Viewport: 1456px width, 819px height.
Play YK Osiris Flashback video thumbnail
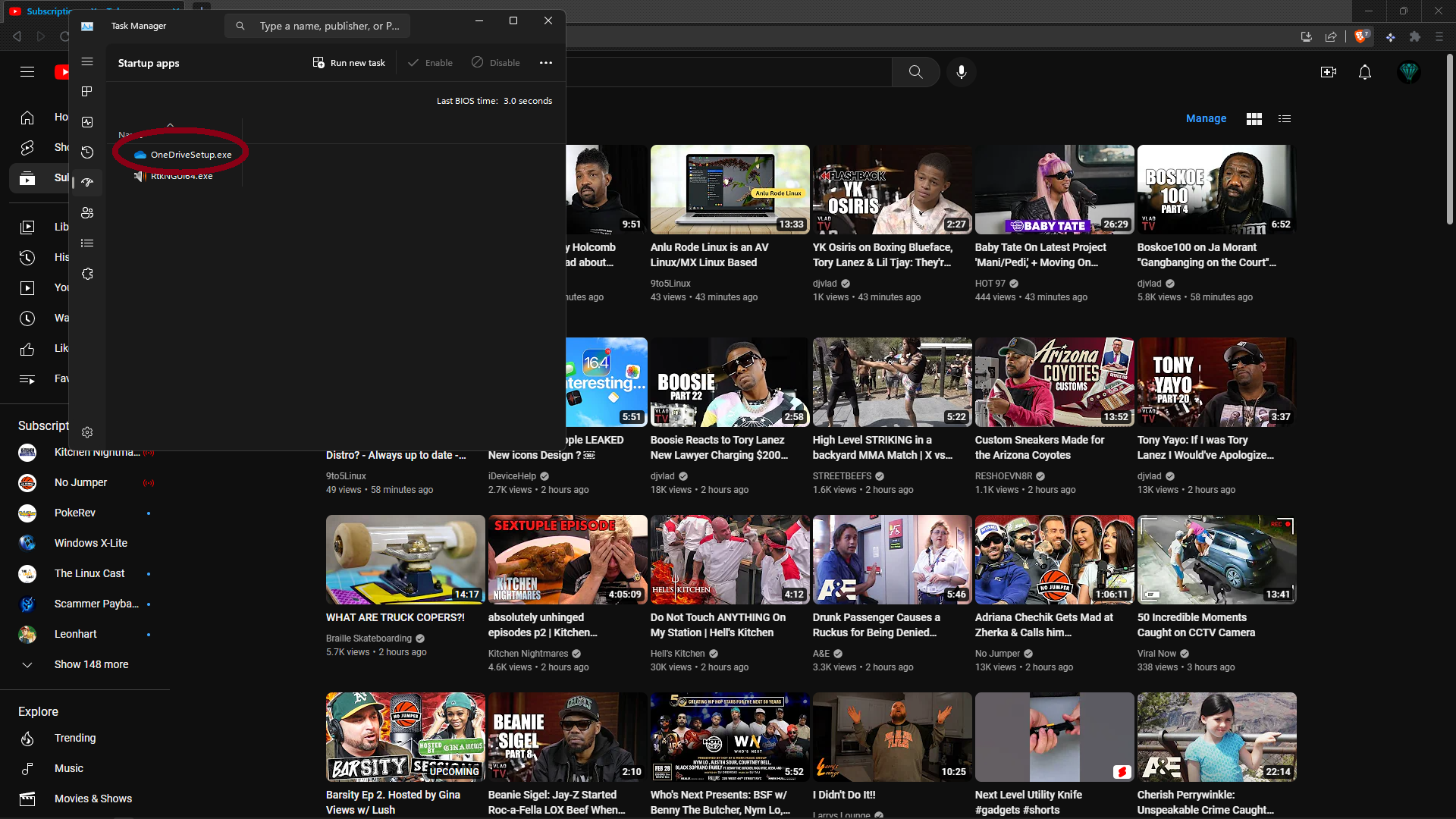[x=892, y=190]
